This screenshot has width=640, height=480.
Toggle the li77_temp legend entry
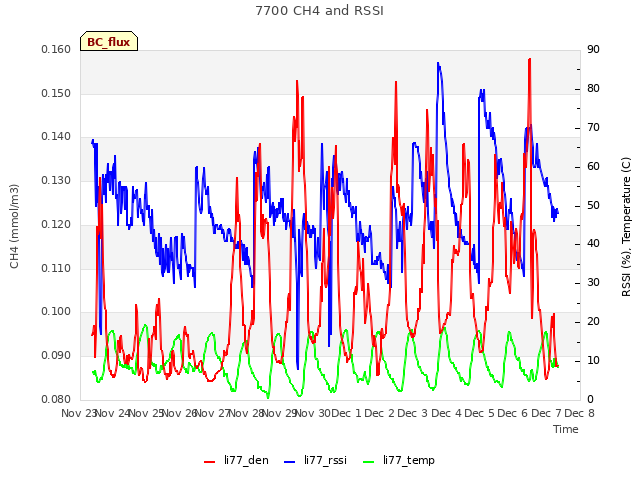pos(399,460)
